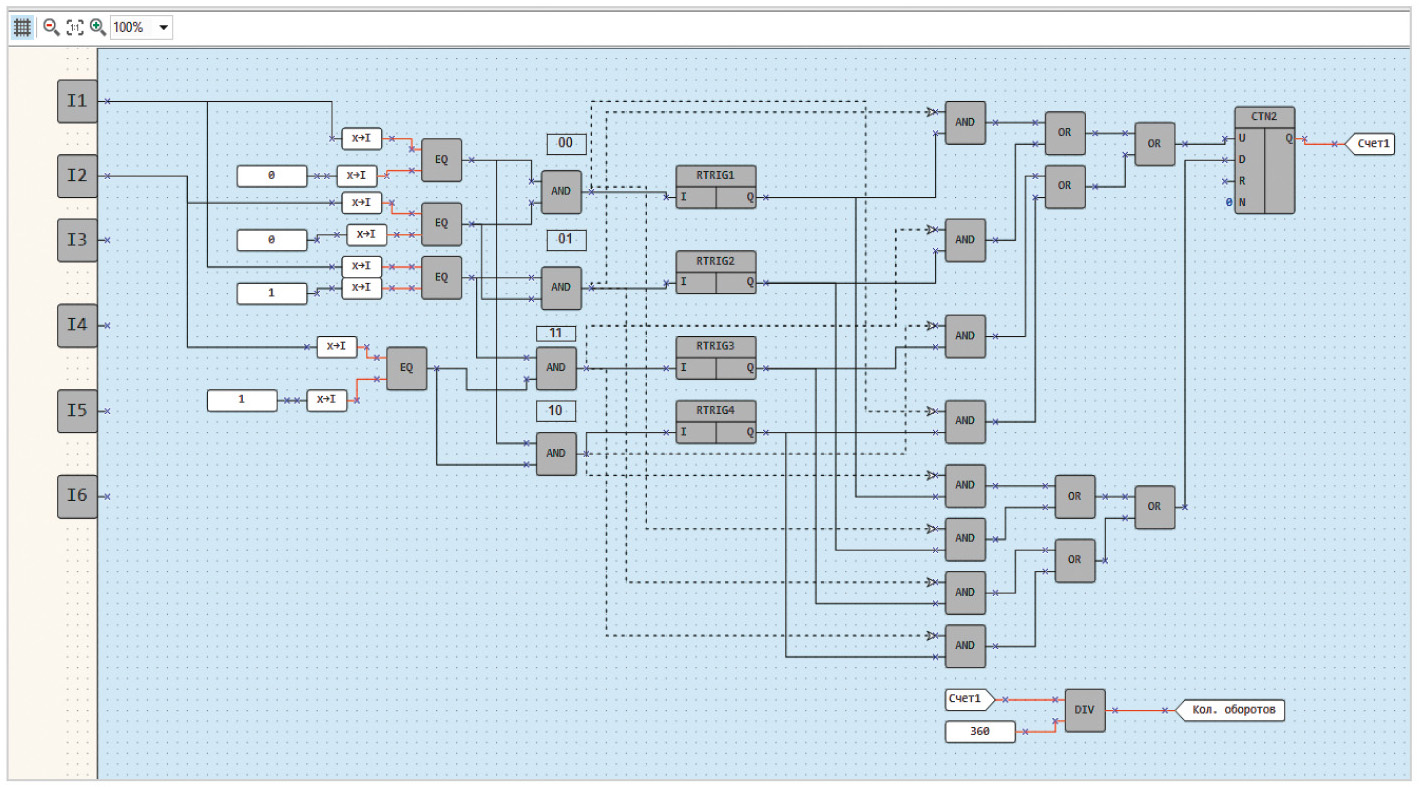Click input terminal I6

pos(77,496)
